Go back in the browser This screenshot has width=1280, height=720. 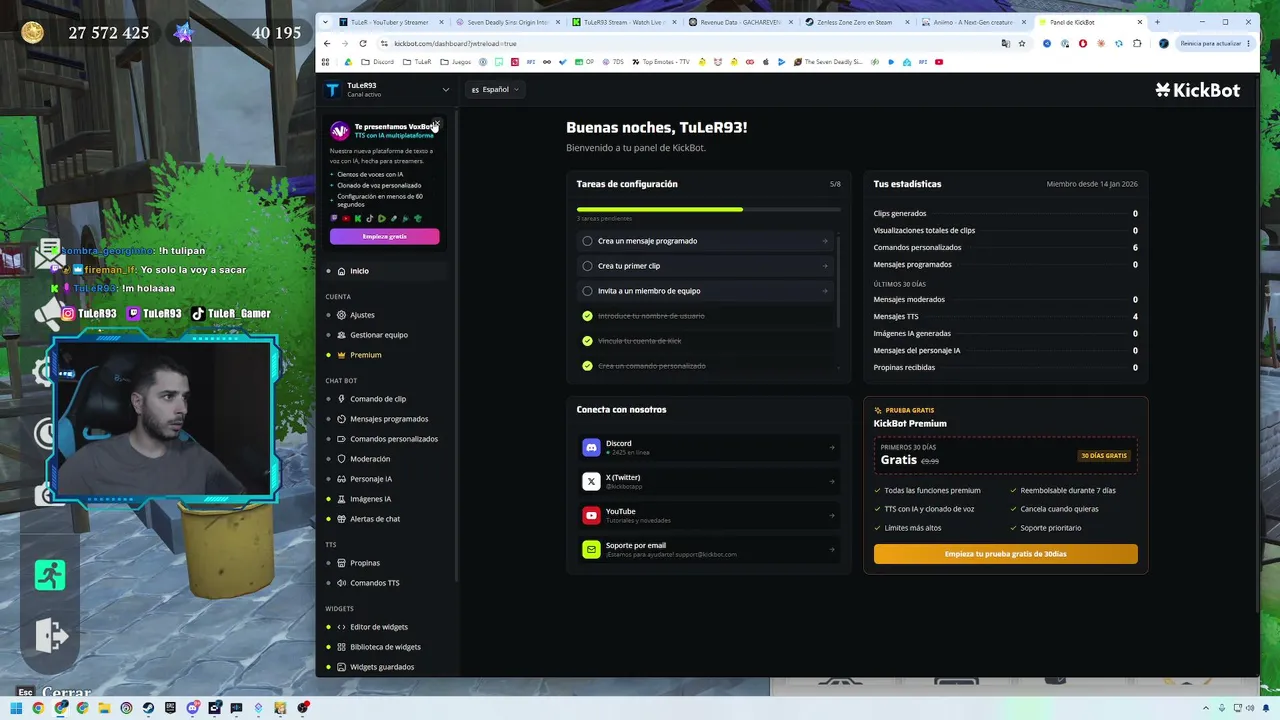327,43
